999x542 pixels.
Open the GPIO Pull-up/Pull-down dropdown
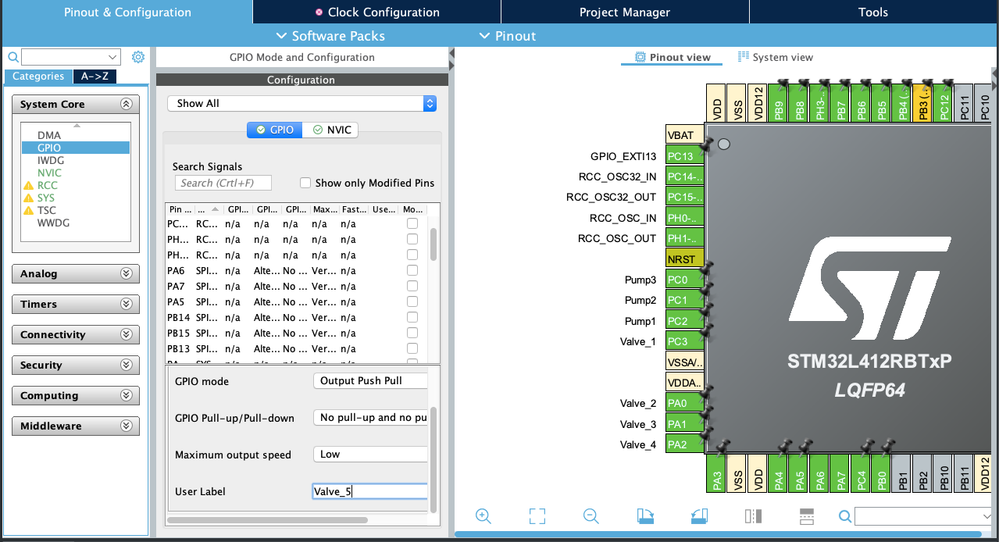[x=370, y=418]
